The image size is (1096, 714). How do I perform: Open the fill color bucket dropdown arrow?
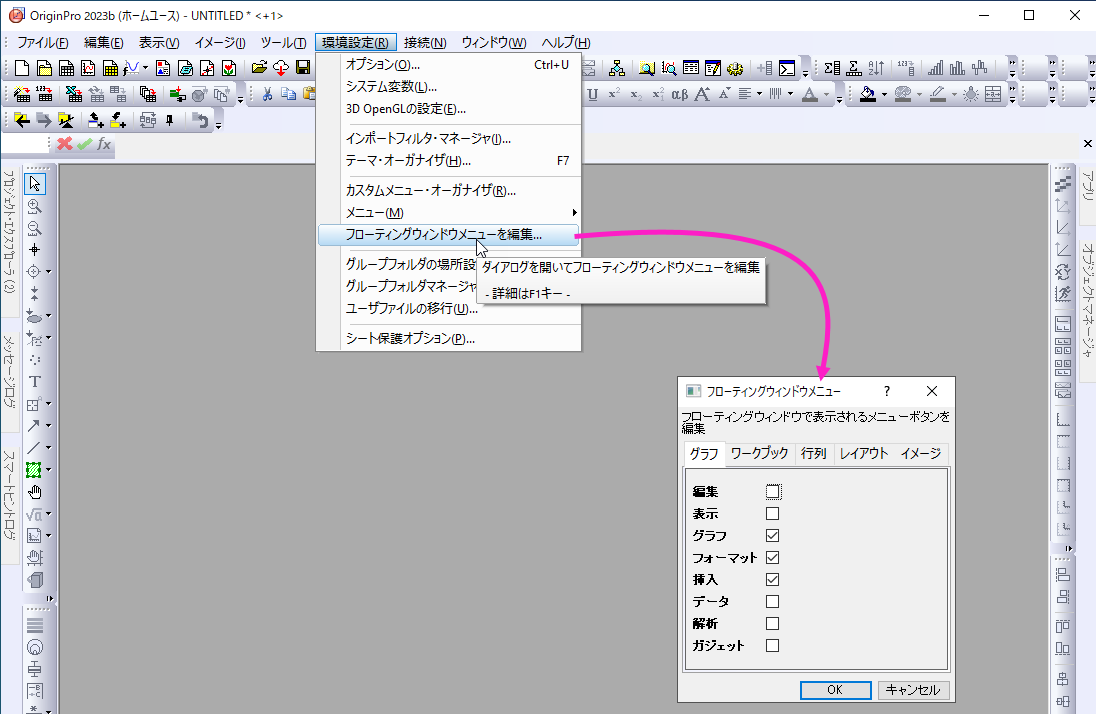click(884, 94)
